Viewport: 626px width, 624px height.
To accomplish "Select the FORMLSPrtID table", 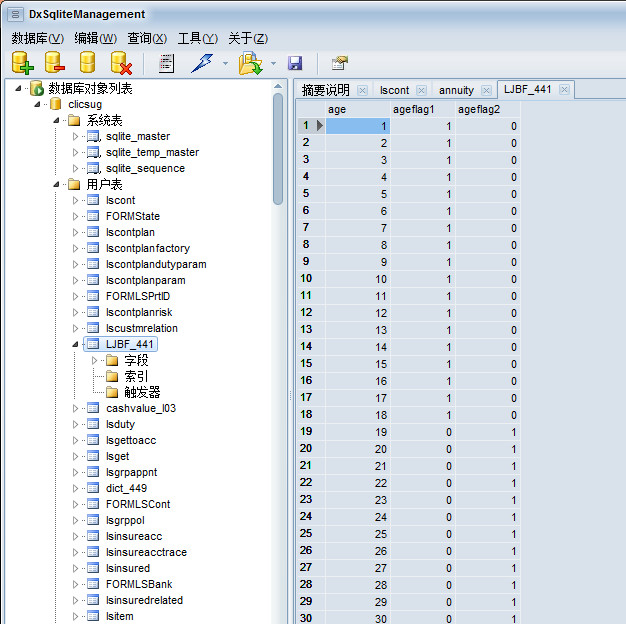I will tap(138, 296).
